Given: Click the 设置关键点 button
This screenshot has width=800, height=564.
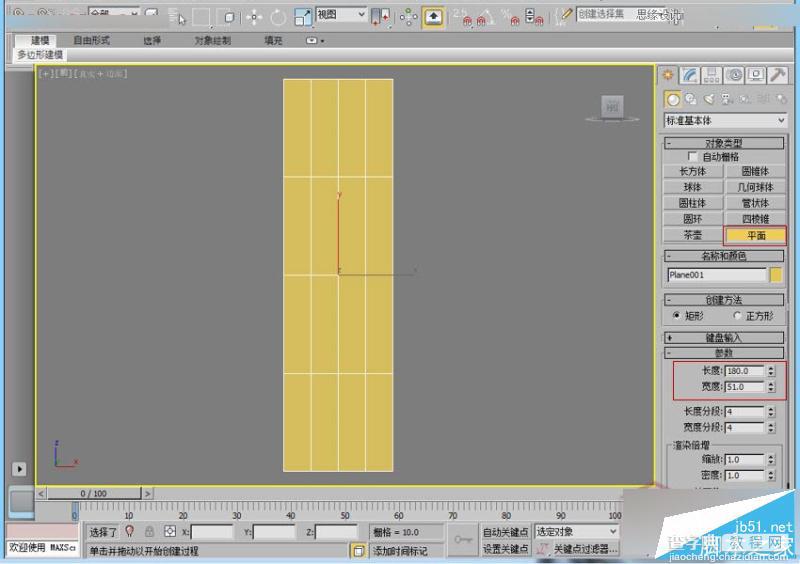Looking at the screenshot, I should pyautogui.click(x=505, y=549).
